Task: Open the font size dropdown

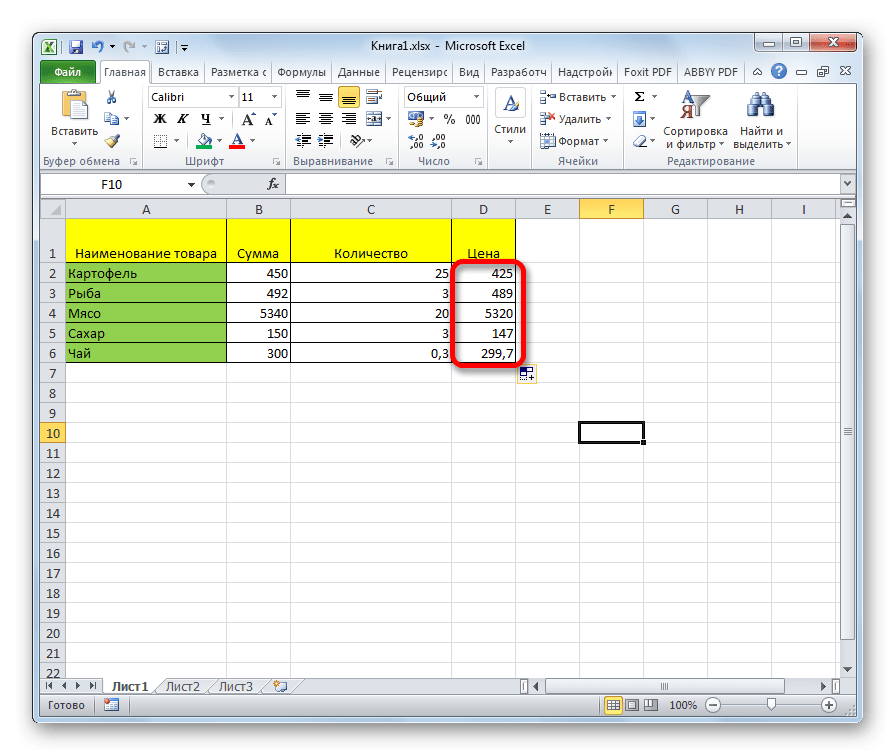Action: [x=275, y=97]
